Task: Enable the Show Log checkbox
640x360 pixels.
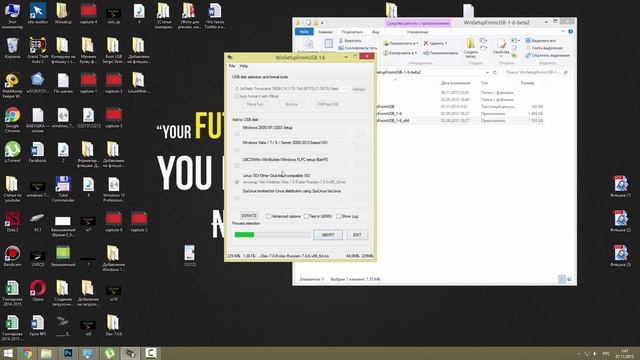Action: click(338, 216)
